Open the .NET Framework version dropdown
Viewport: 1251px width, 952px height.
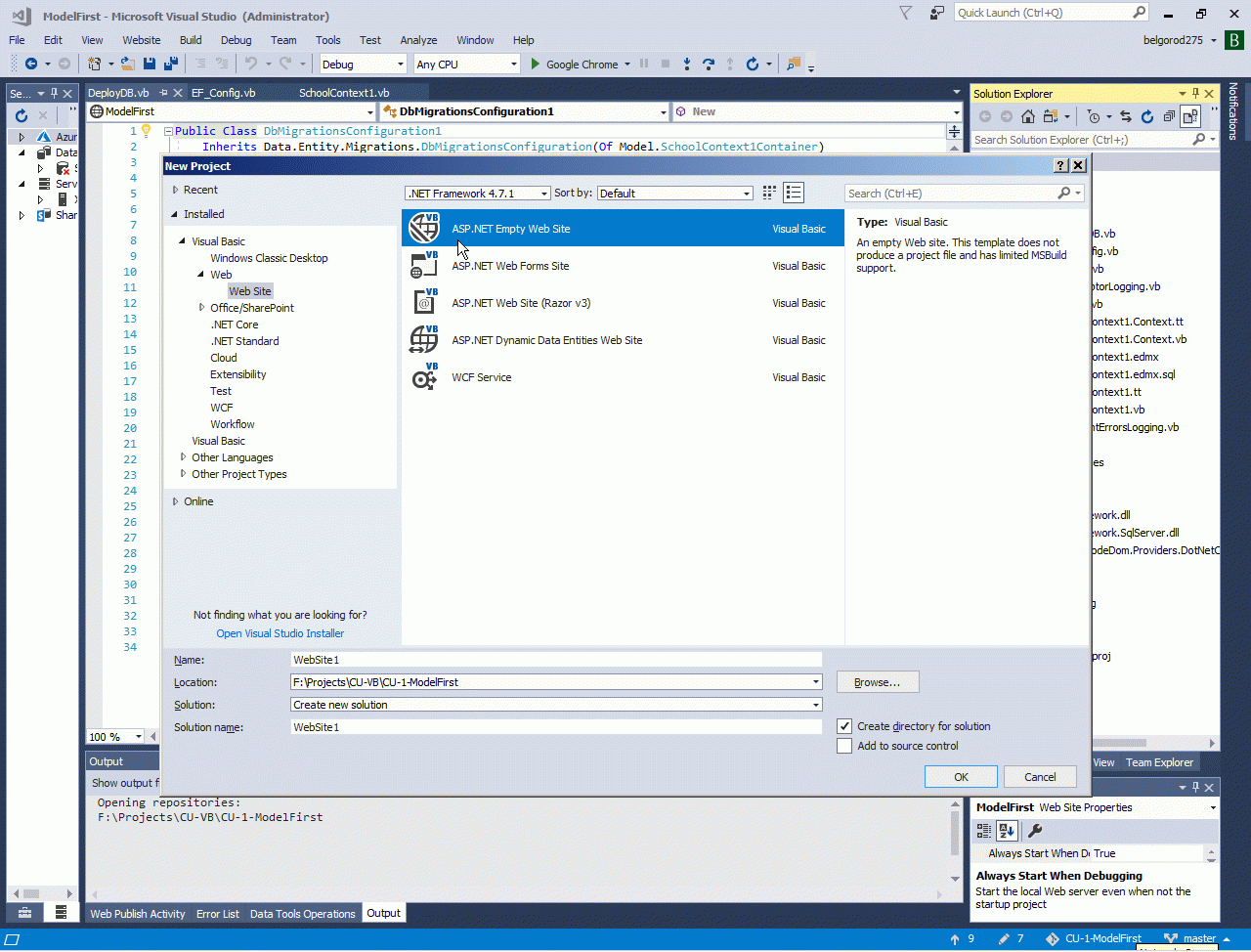(x=478, y=194)
